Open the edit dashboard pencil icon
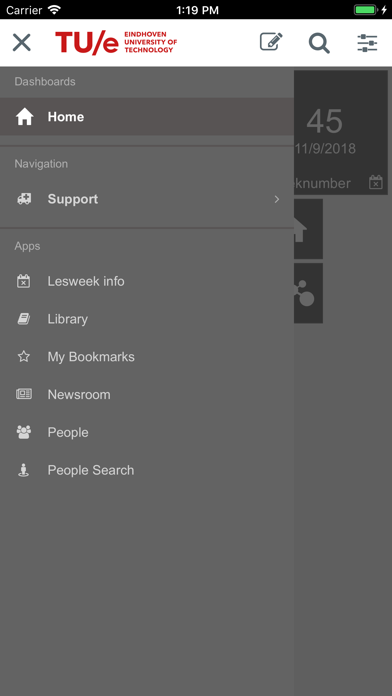392x696 pixels. (271, 43)
